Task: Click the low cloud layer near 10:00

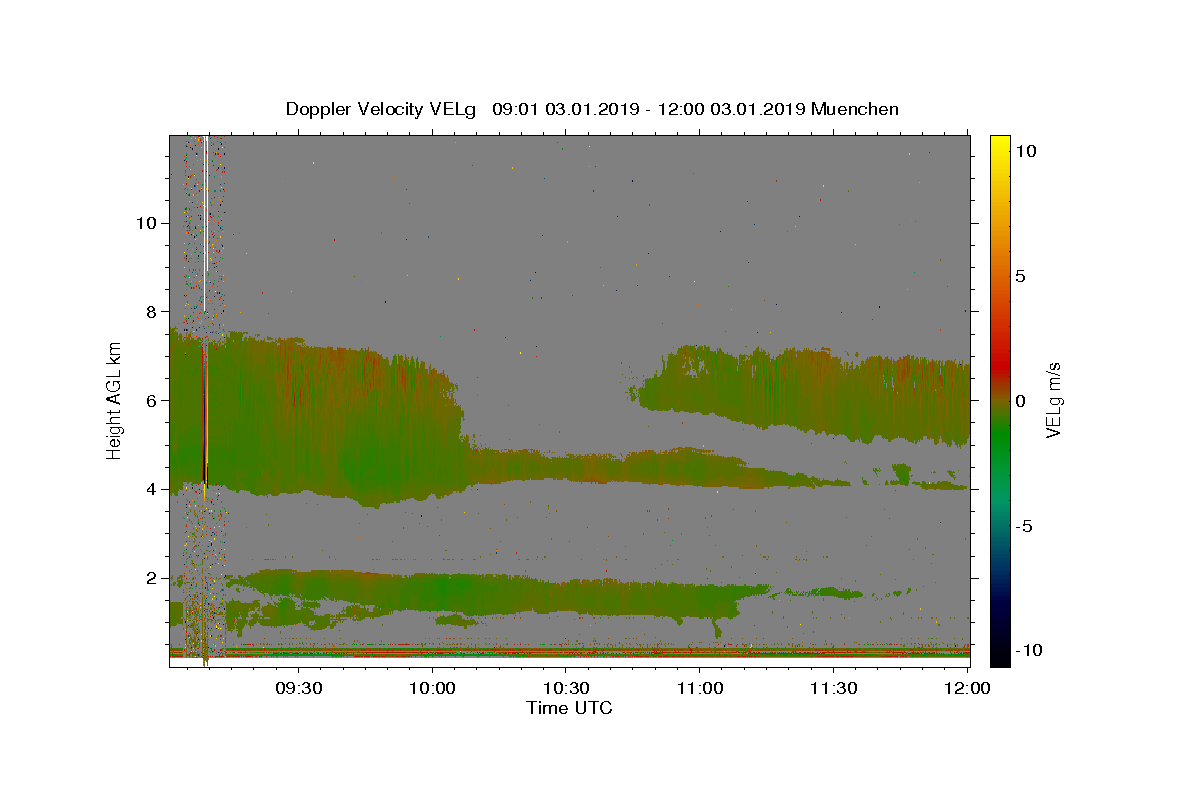Action: [432, 592]
